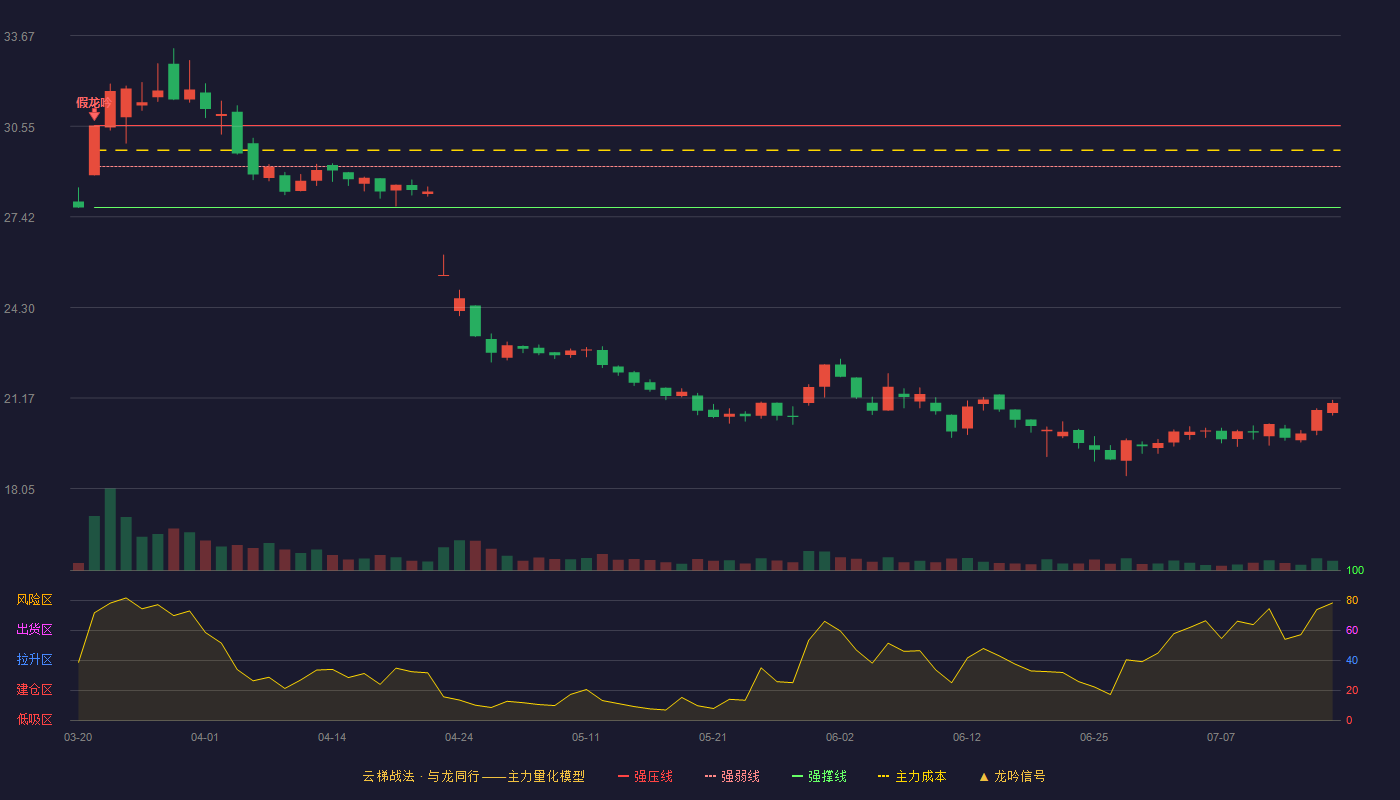Screen dimensions: 1400x800
Task: Click the red dashed legend swatch for 强压线
Action: click(623, 776)
